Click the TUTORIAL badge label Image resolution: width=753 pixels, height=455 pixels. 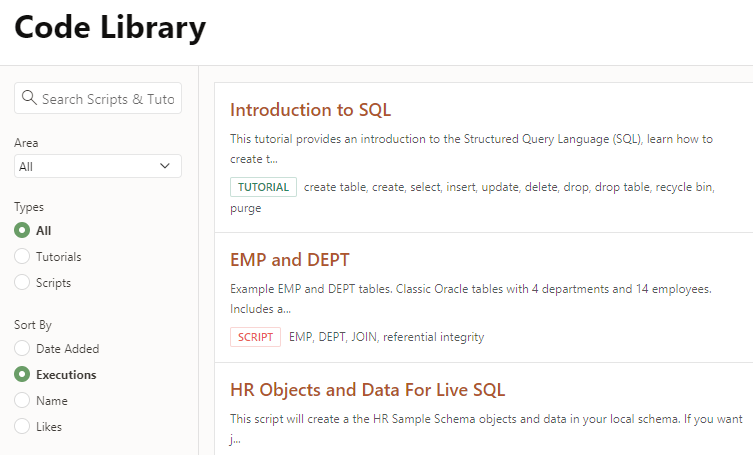coord(263,187)
